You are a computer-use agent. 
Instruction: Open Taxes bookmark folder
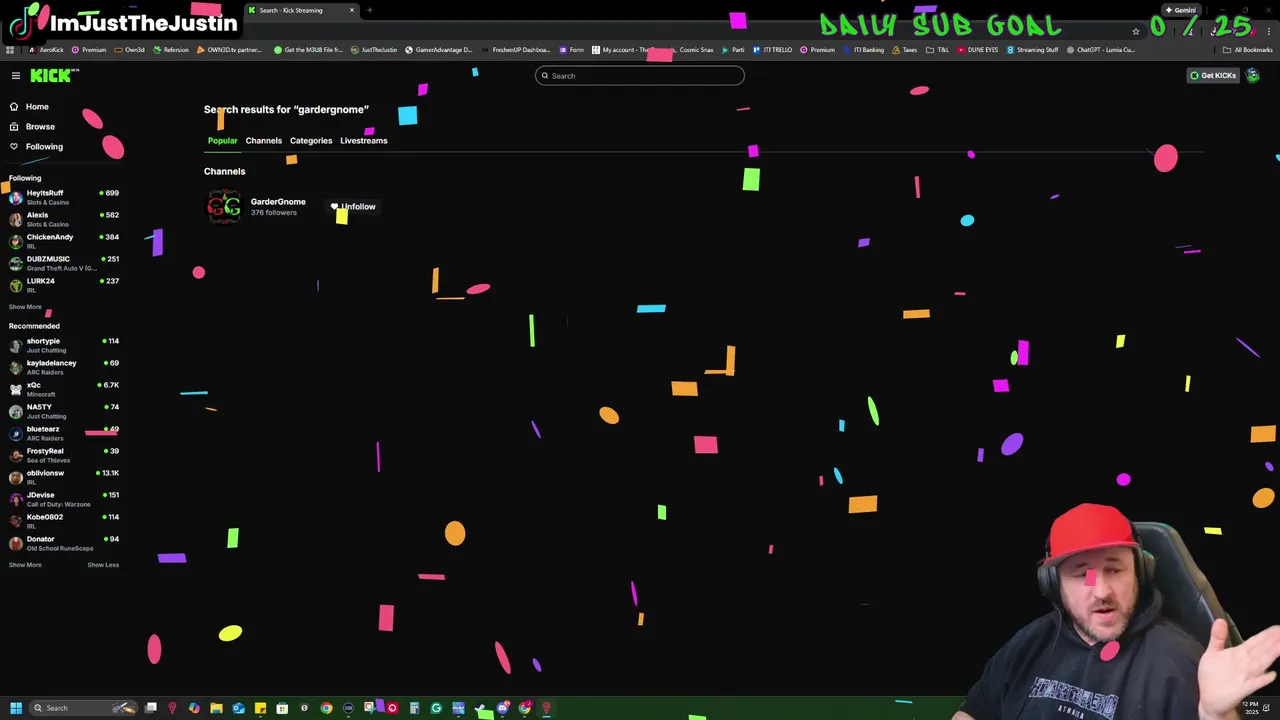[904, 50]
